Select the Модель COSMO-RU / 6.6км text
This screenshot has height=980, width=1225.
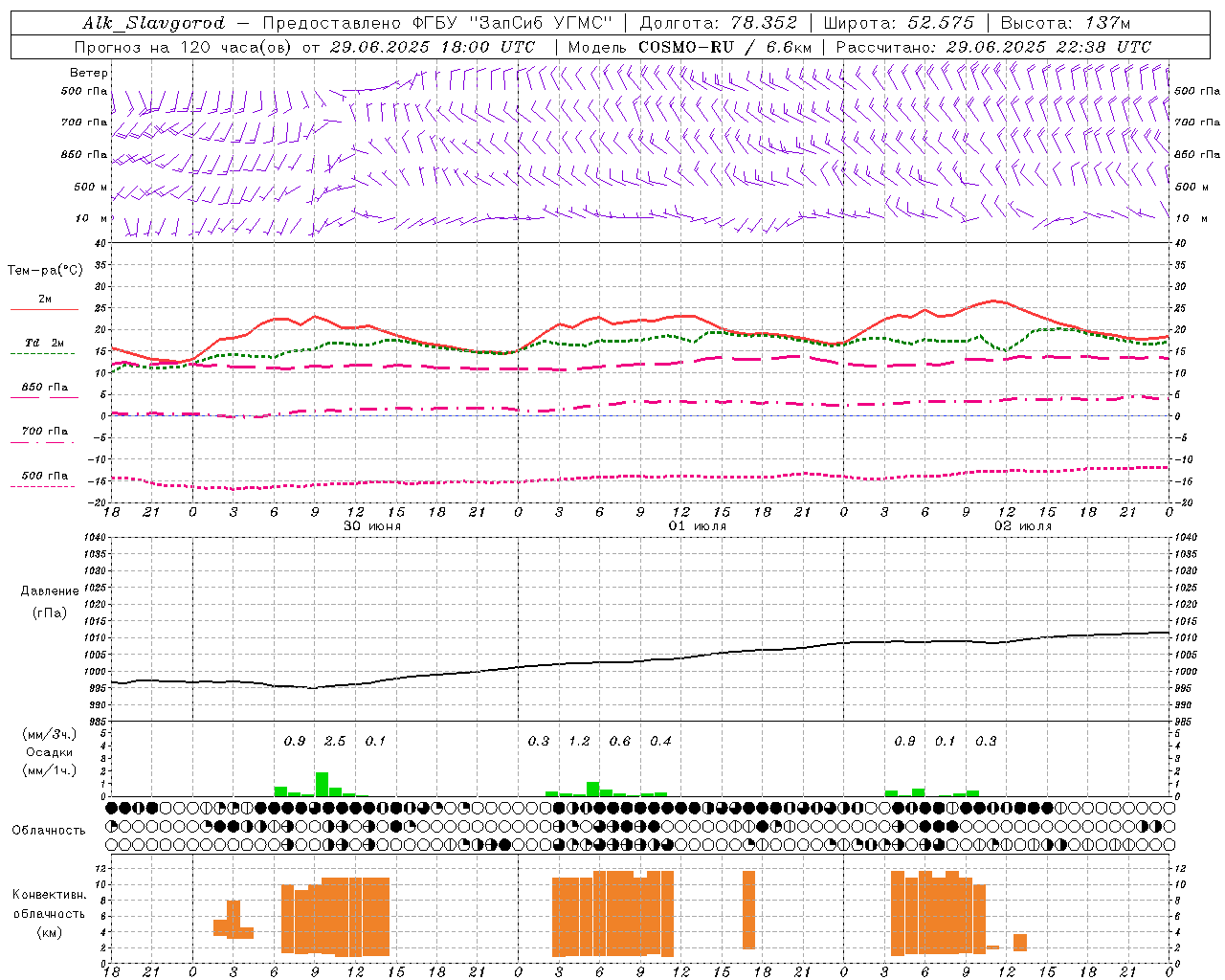[689, 47]
